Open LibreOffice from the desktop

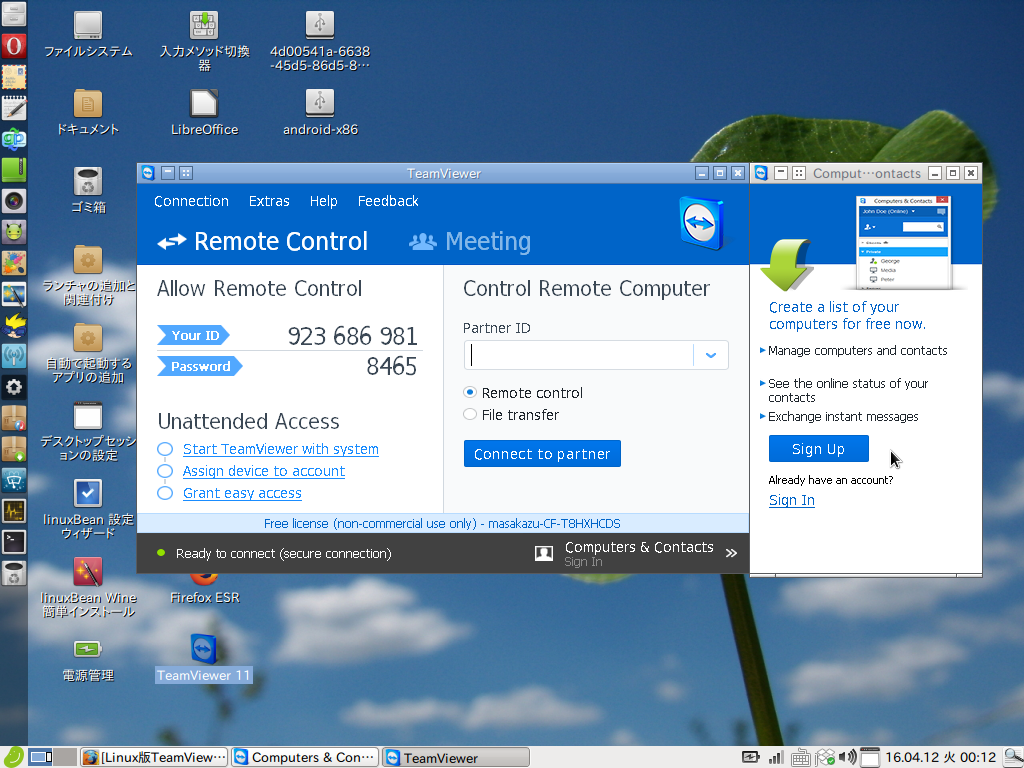[203, 105]
